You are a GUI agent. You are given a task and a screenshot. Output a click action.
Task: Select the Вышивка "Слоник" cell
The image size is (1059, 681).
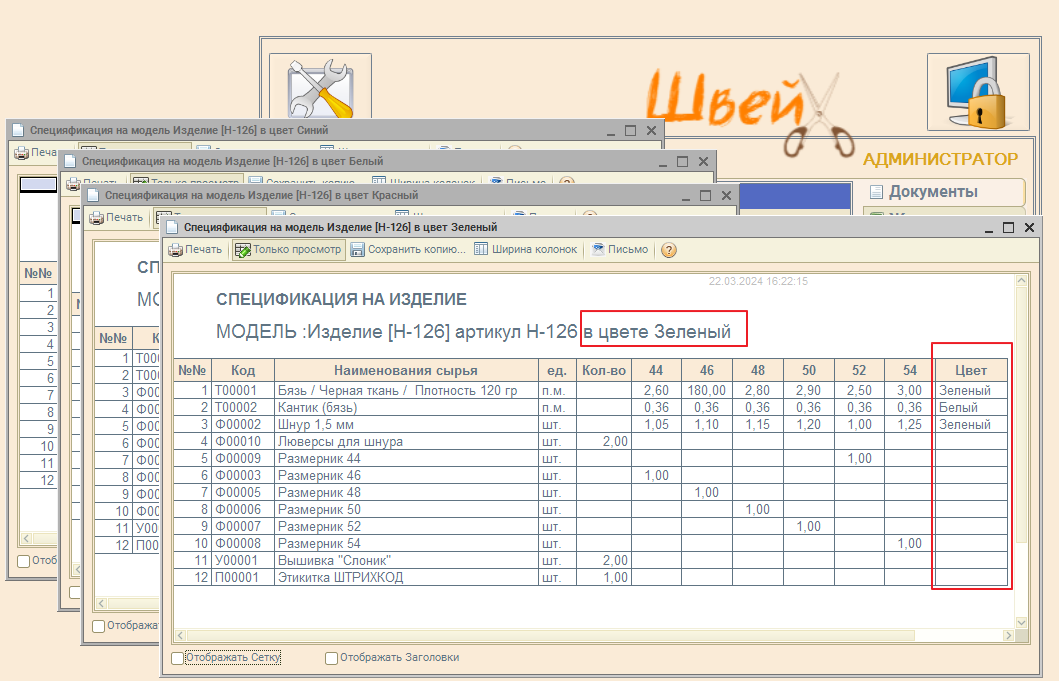pyautogui.click(x=406, y=561)
